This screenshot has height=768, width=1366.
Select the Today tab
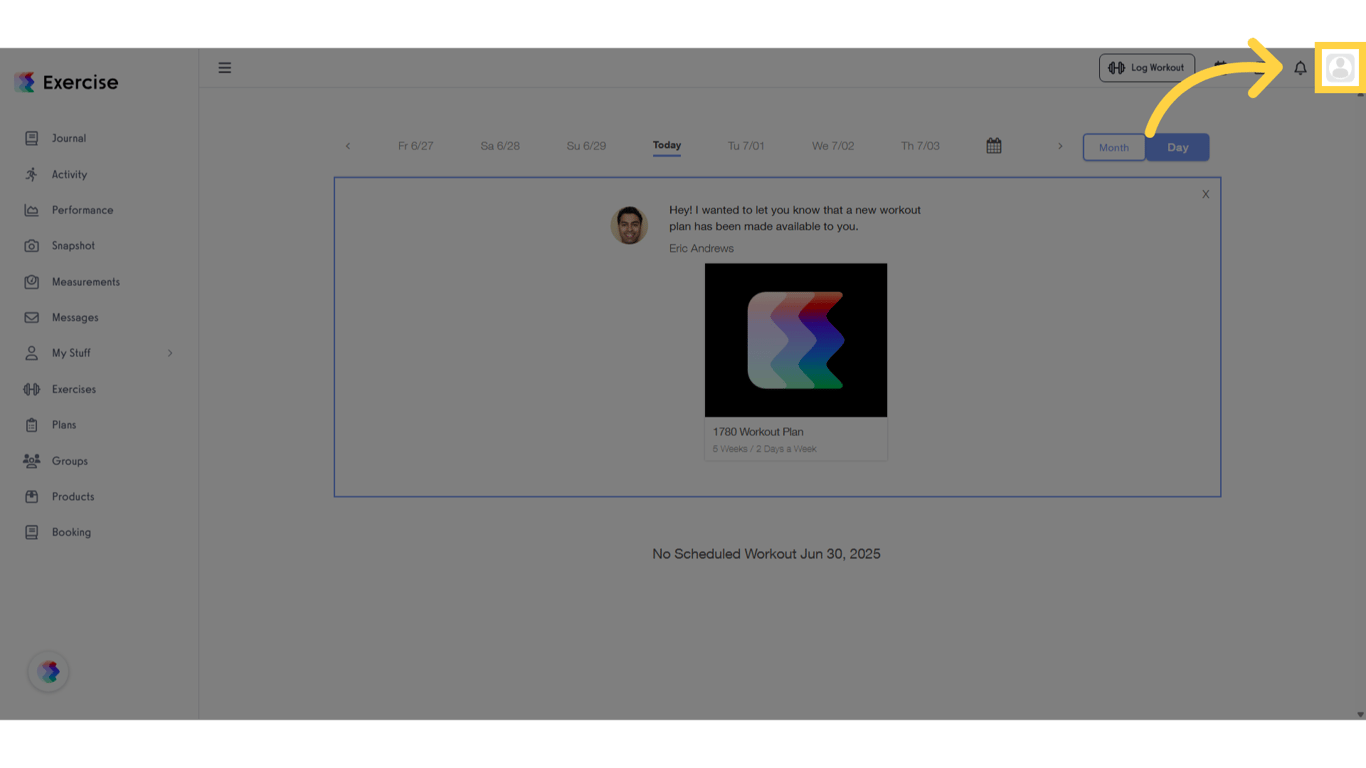point(666,145)
